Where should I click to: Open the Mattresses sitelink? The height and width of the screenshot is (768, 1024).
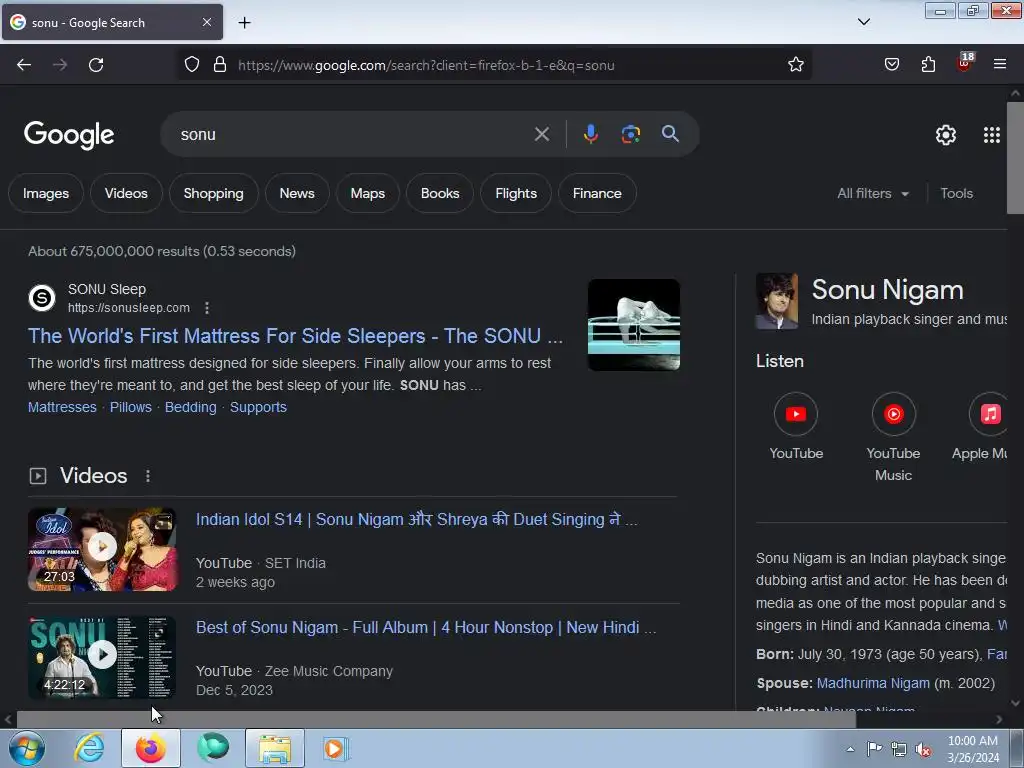coord(62,407)
